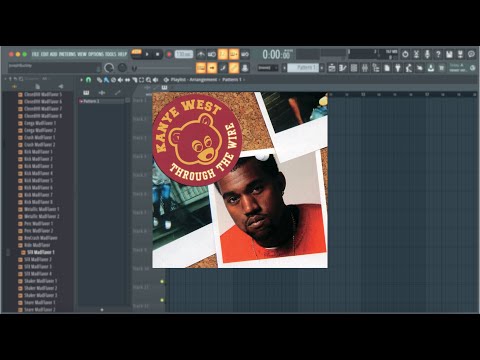This screenshot has height=360, width=480.
Task: Open the snap (none) dropdown
Action: (268, 68)
